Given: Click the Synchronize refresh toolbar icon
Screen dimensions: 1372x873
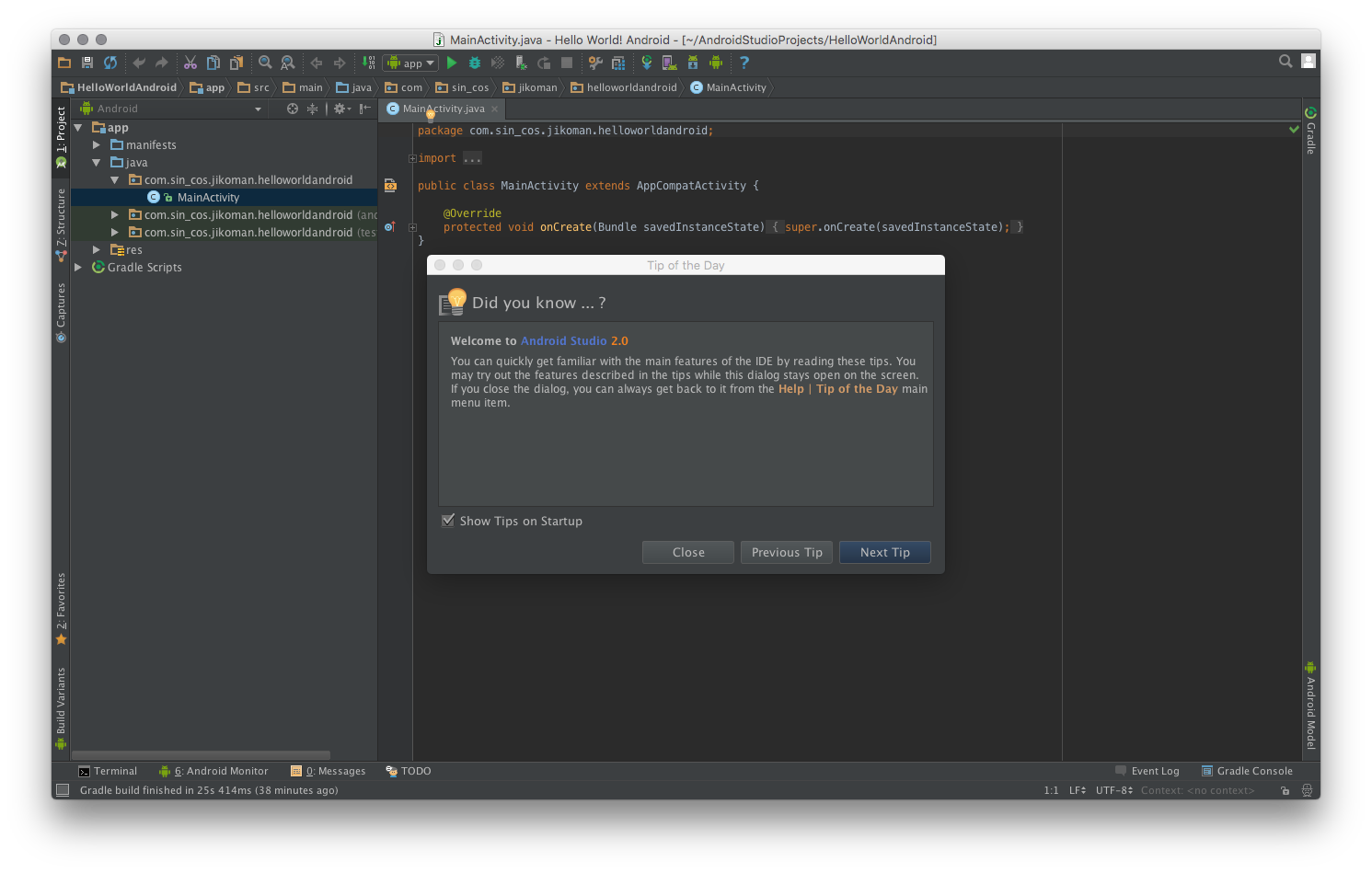Looking at the screenshot, I should [110, 63].
